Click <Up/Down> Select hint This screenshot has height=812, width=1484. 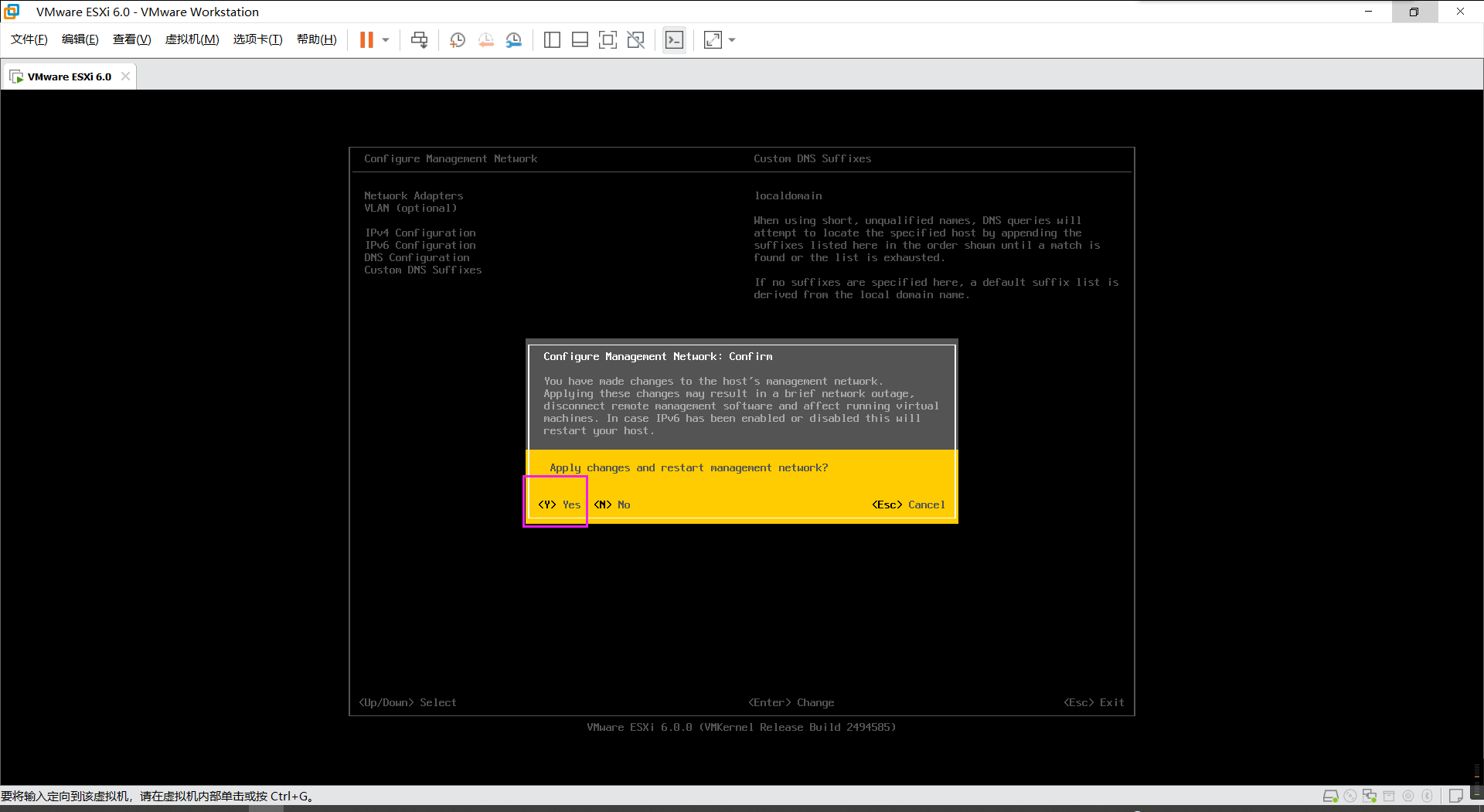tap(407, 702)
